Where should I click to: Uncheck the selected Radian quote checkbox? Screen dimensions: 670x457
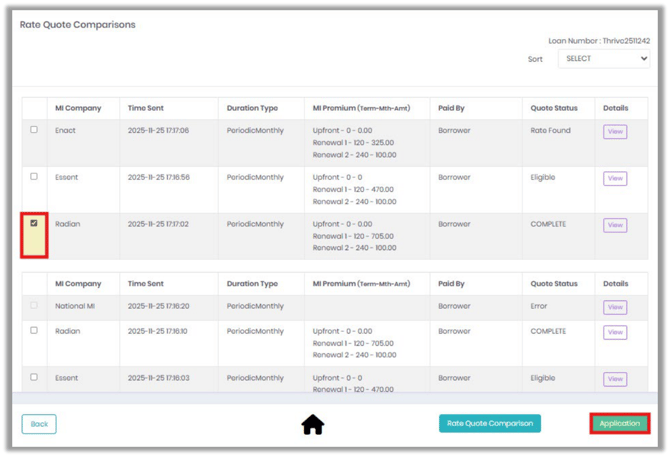[x=34, y=223]
